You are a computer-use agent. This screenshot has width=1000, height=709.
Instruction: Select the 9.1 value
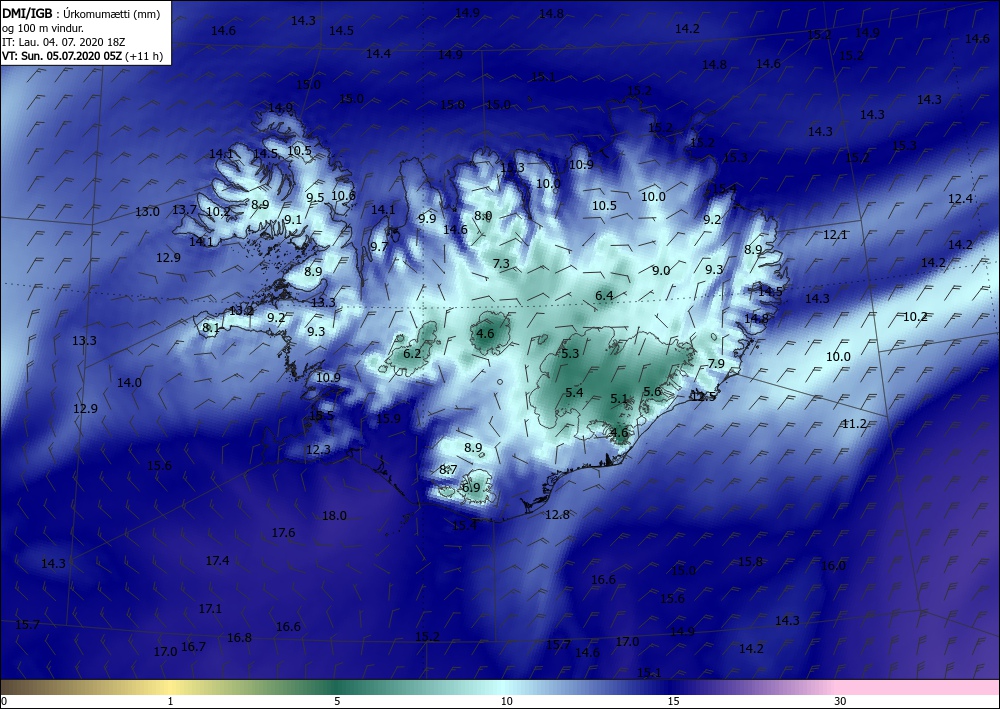tap(293, 220)
